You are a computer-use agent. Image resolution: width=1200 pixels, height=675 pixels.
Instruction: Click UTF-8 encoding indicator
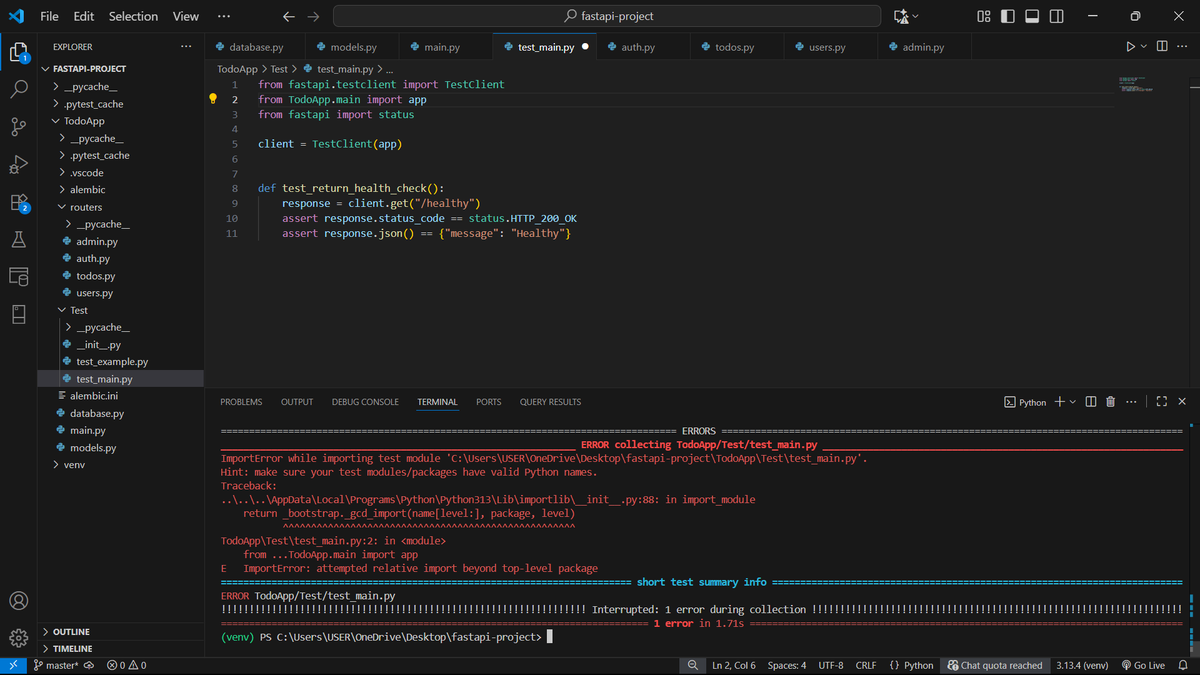tap(831, 665)
